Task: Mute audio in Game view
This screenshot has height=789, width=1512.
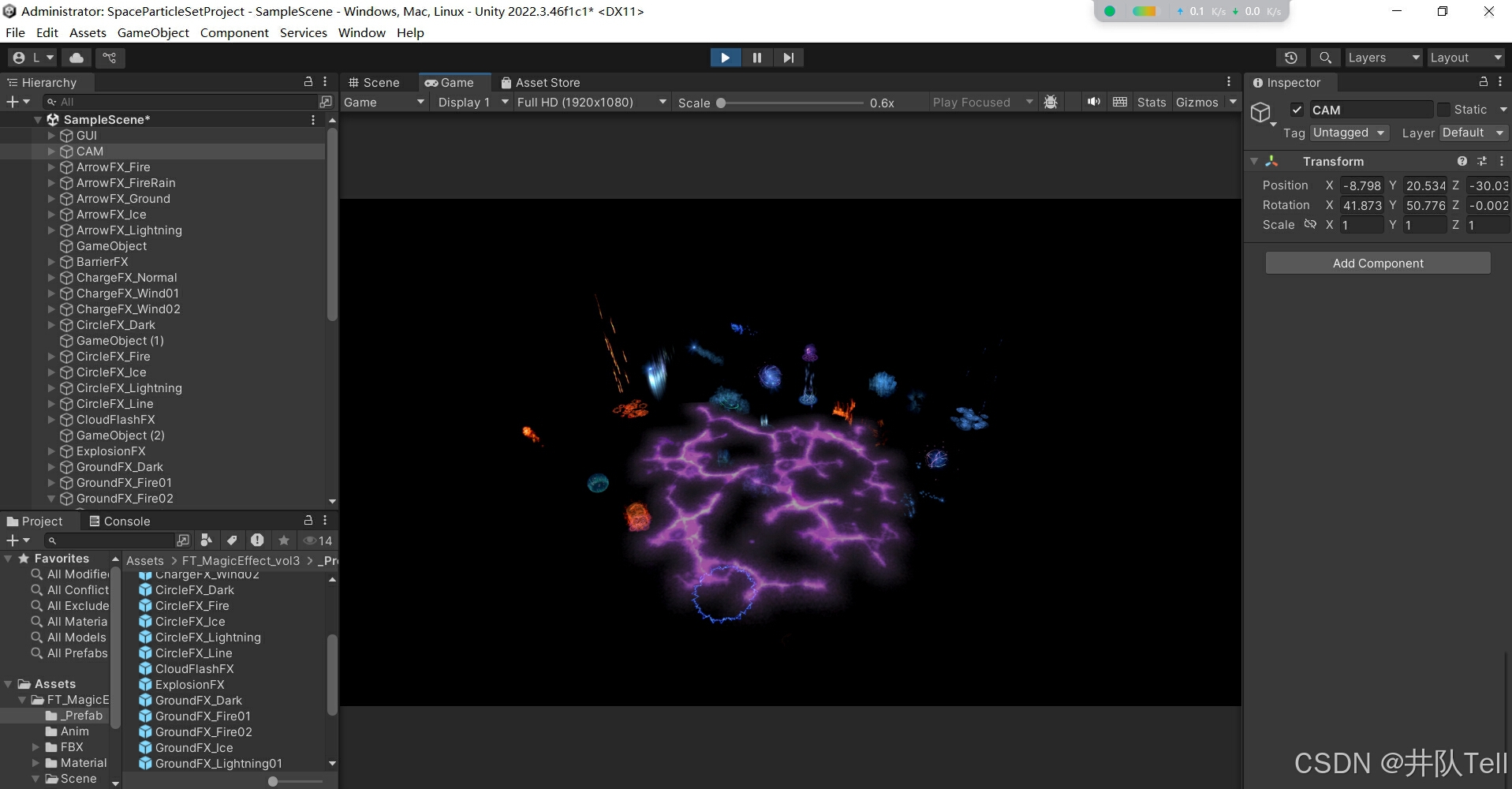Action: [1094, 103]
